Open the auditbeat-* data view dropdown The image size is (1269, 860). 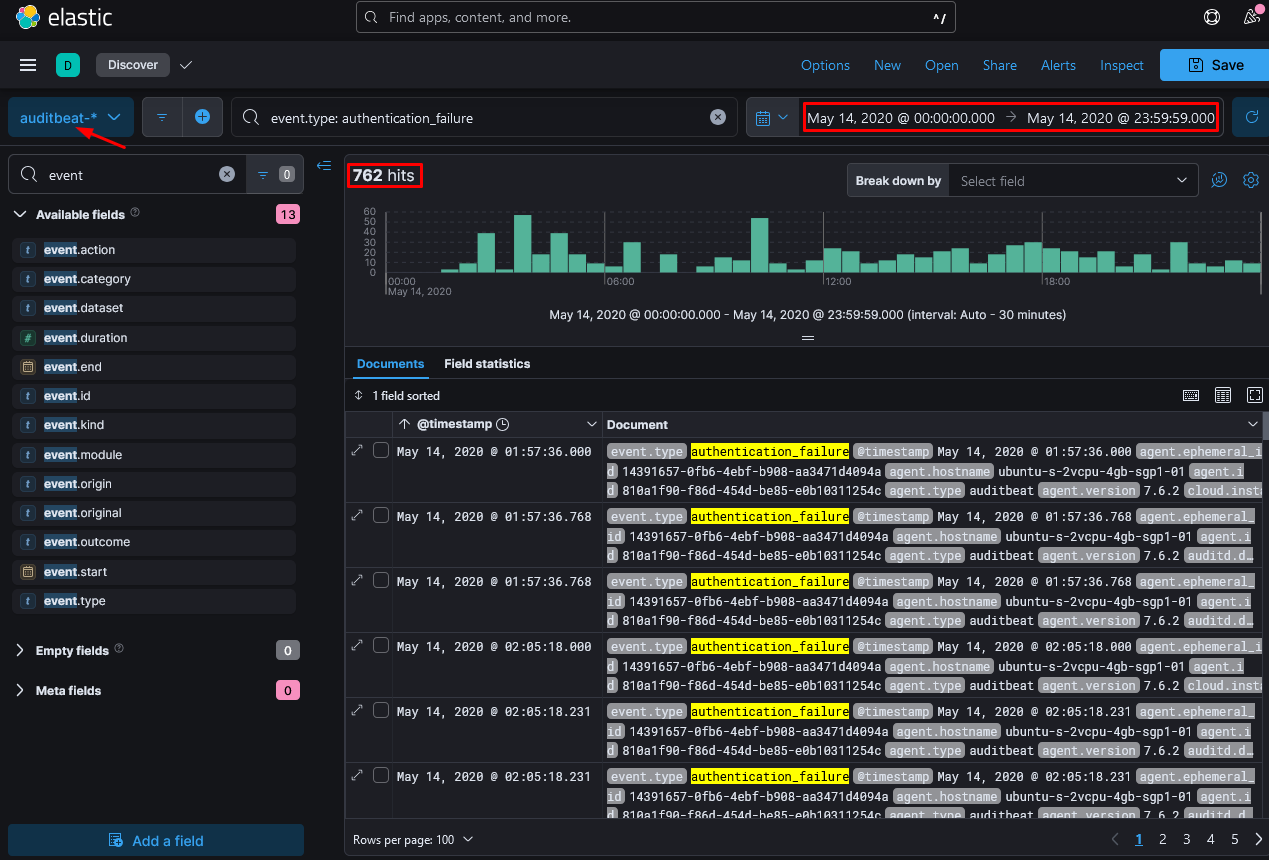click(x=71, y=117)
